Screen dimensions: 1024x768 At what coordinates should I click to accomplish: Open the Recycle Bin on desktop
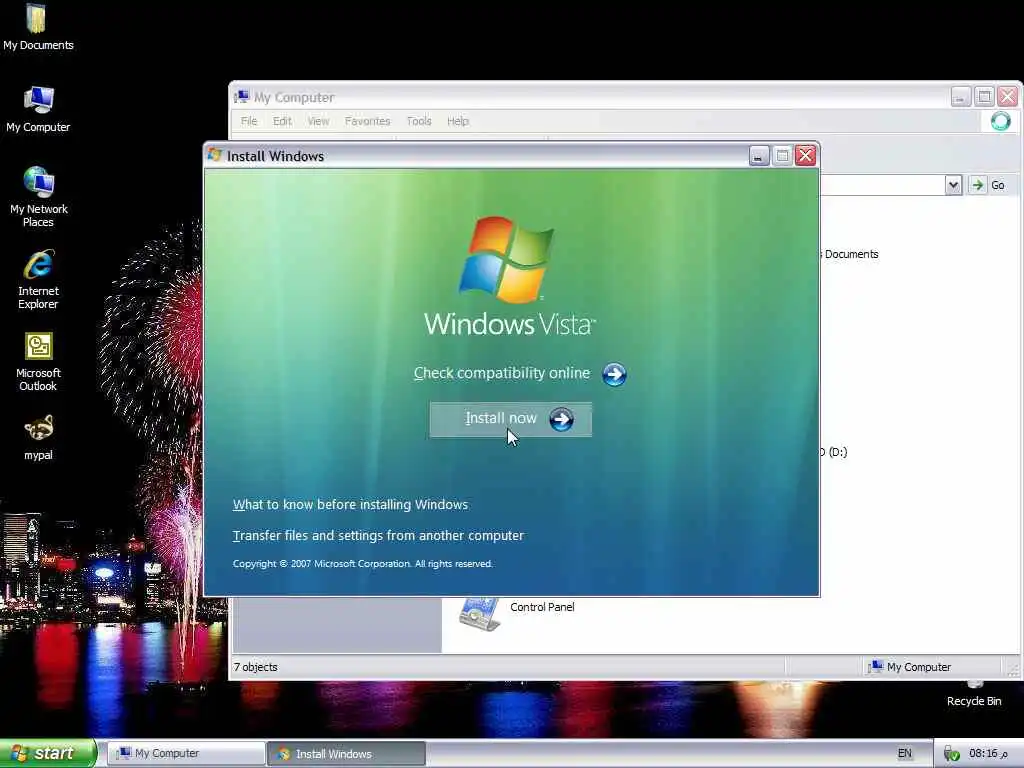click(974, 695)
